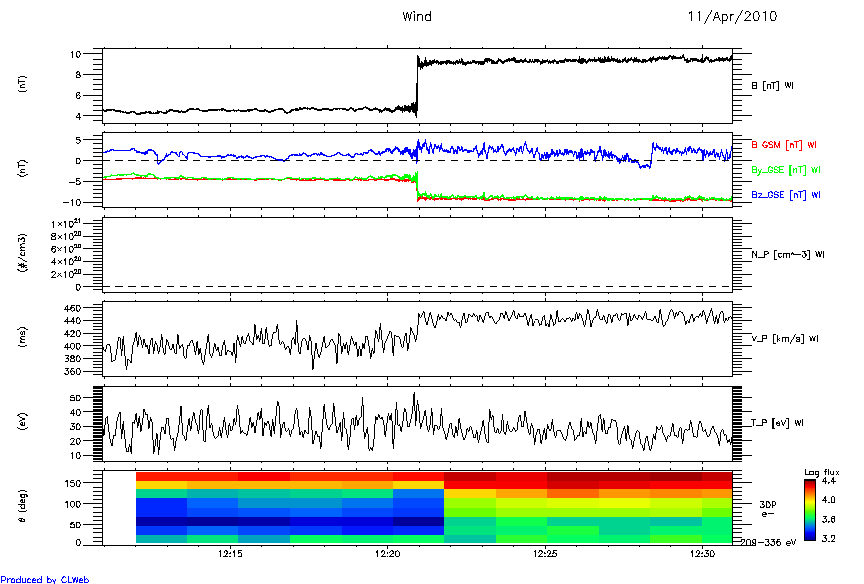The height and width of the screenshot is (584, 864).
Task: Click the '460' velocity axis tick label
Action: tap(72, 308)
